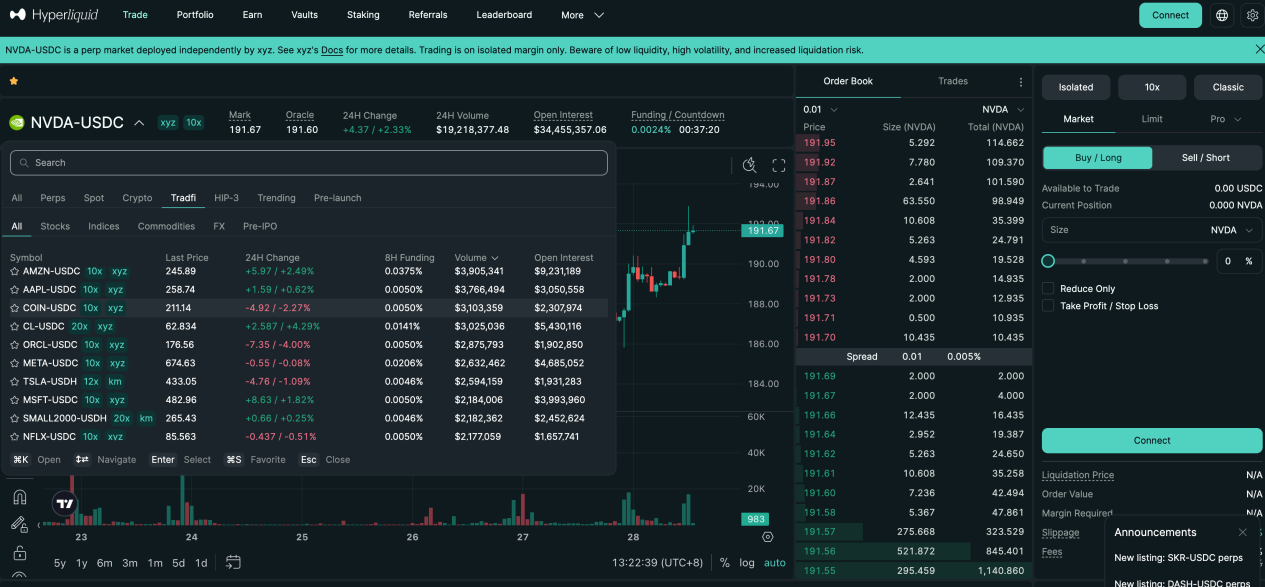Open the go-to-date calendar icon near timeframes
Viewport: 1265px width, 587px height.
click(x=233, y=562)
